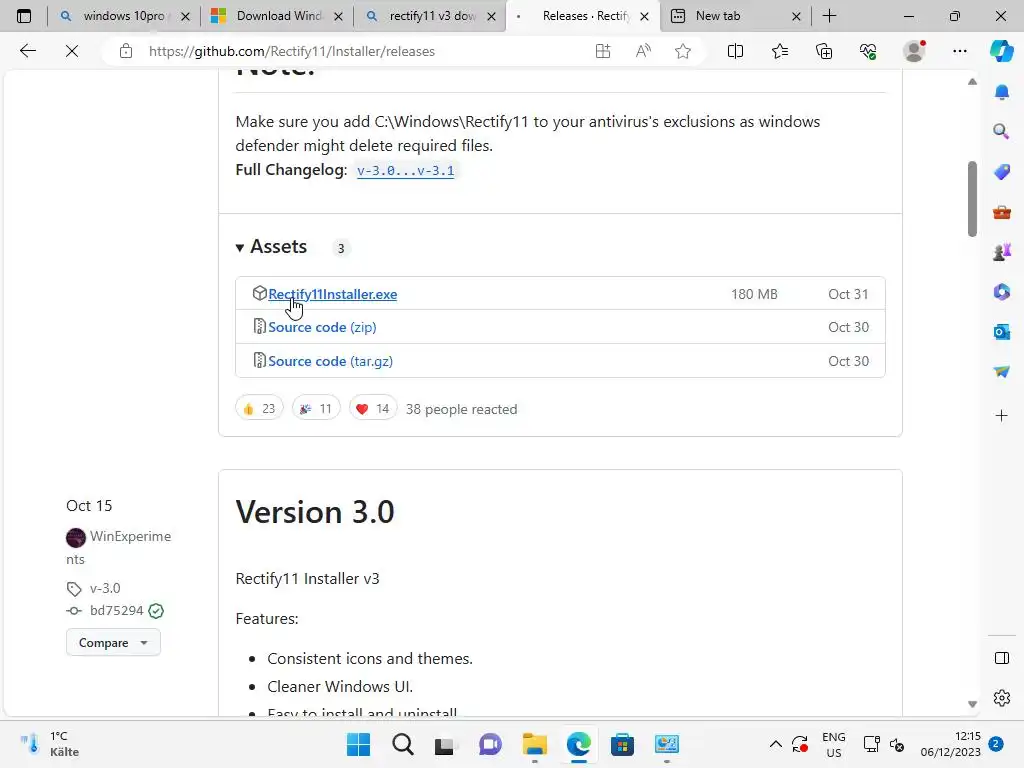The height and width of the screenshot is (768, 1024).
Task: Select the Version 3.0 heading text
Action: pos(315,512)
